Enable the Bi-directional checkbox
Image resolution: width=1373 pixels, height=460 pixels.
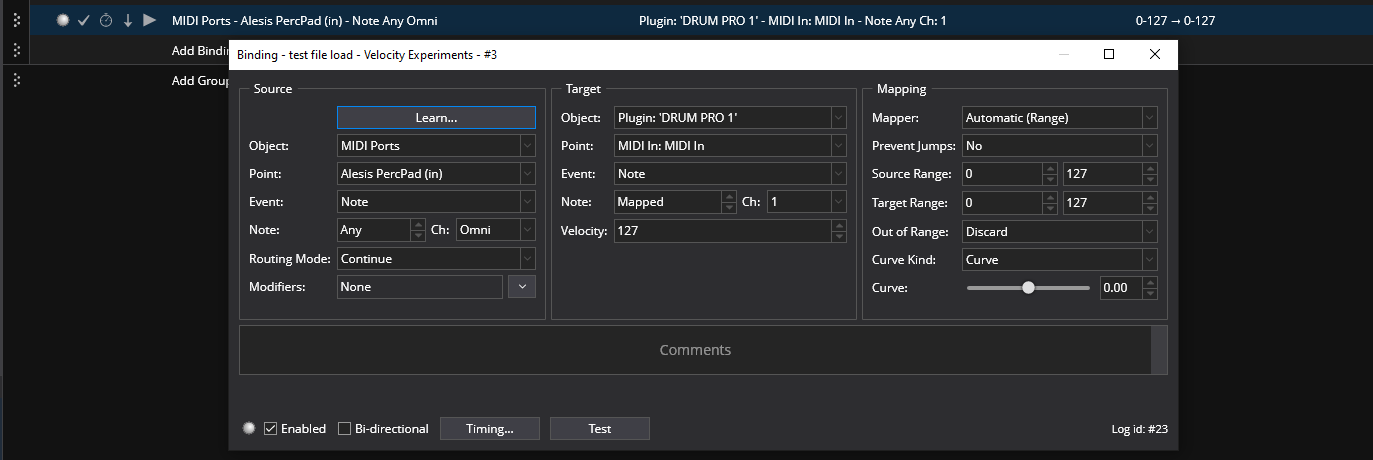(345, 428)
